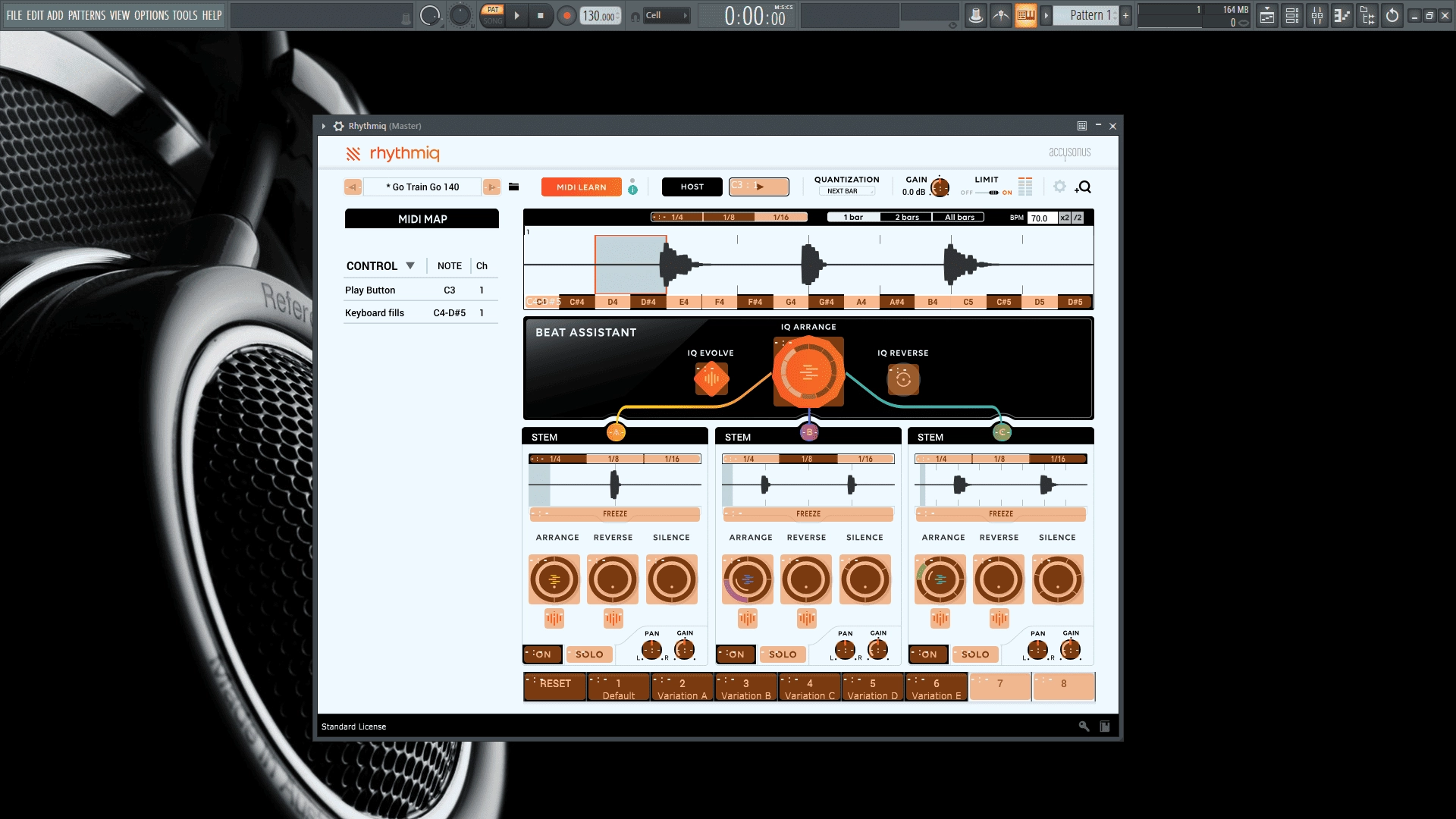The height and width of the screenshot is (819, 1456).
Task: Expand the Rhythmiq plugin window menu arrow
Action: point(324,126)
